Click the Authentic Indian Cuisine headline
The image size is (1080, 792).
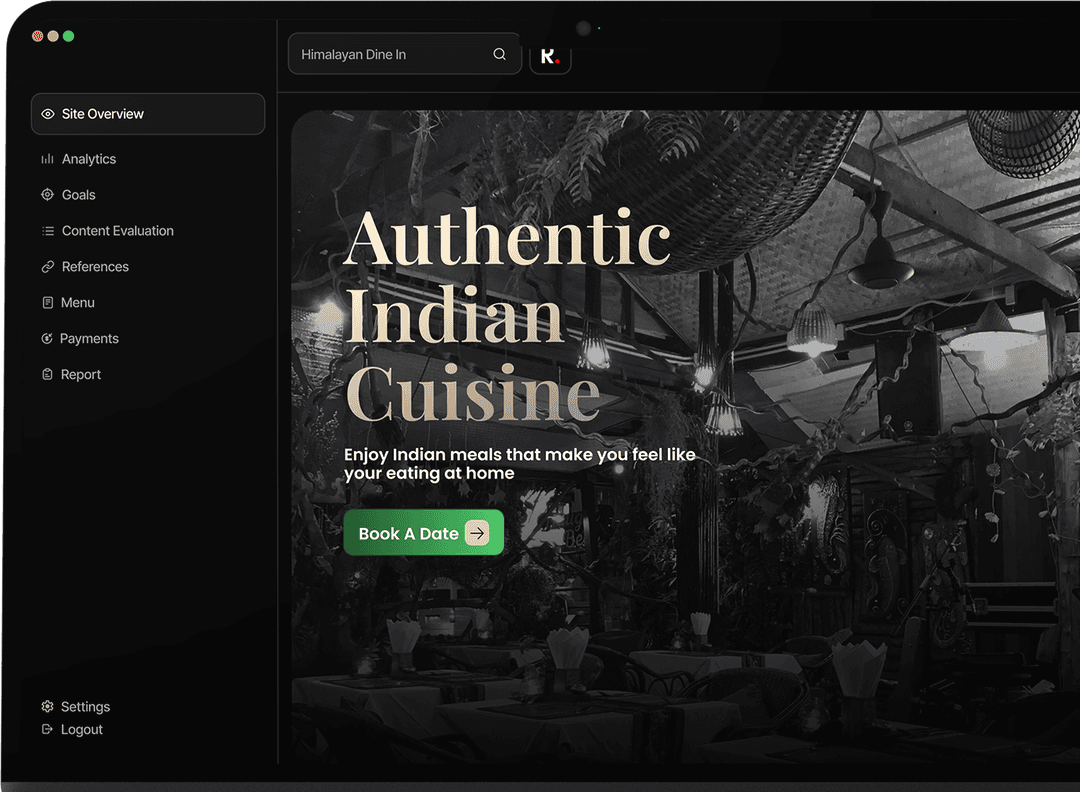[506, 315]
